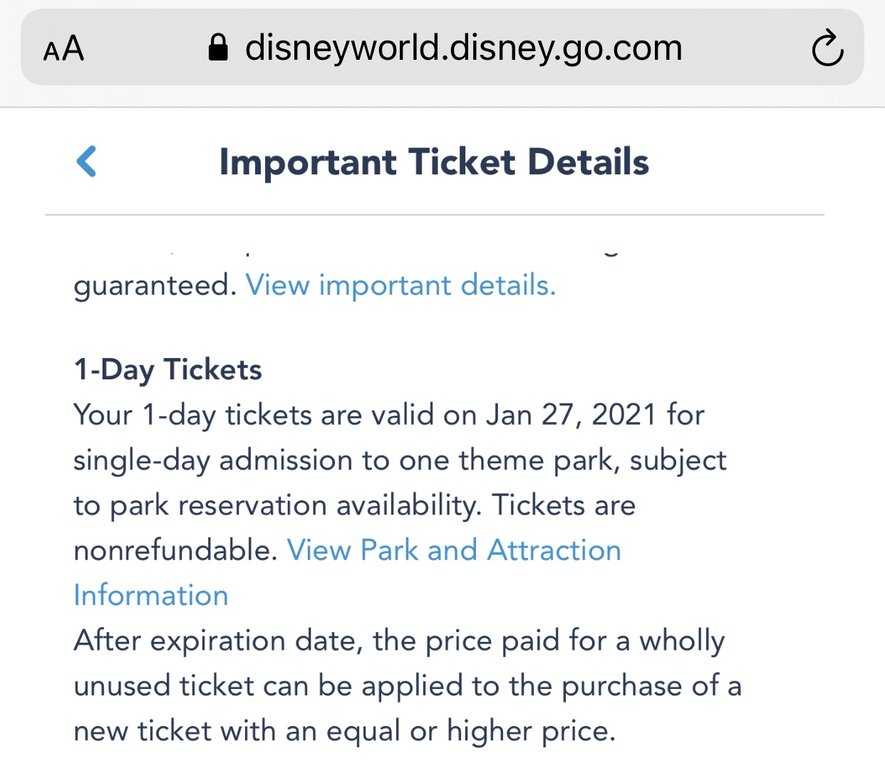This screenshot has width=885, height=768.
Task: Open the "View important details." link
Action: coord(400,285)
